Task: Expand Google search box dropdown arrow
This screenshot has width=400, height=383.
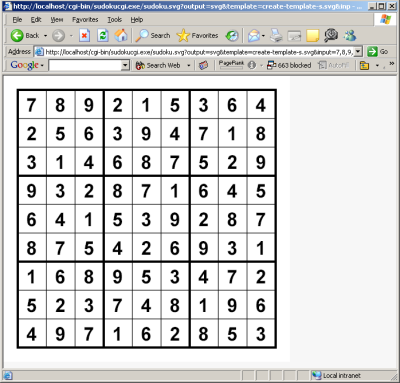Action: coord(125,65)
